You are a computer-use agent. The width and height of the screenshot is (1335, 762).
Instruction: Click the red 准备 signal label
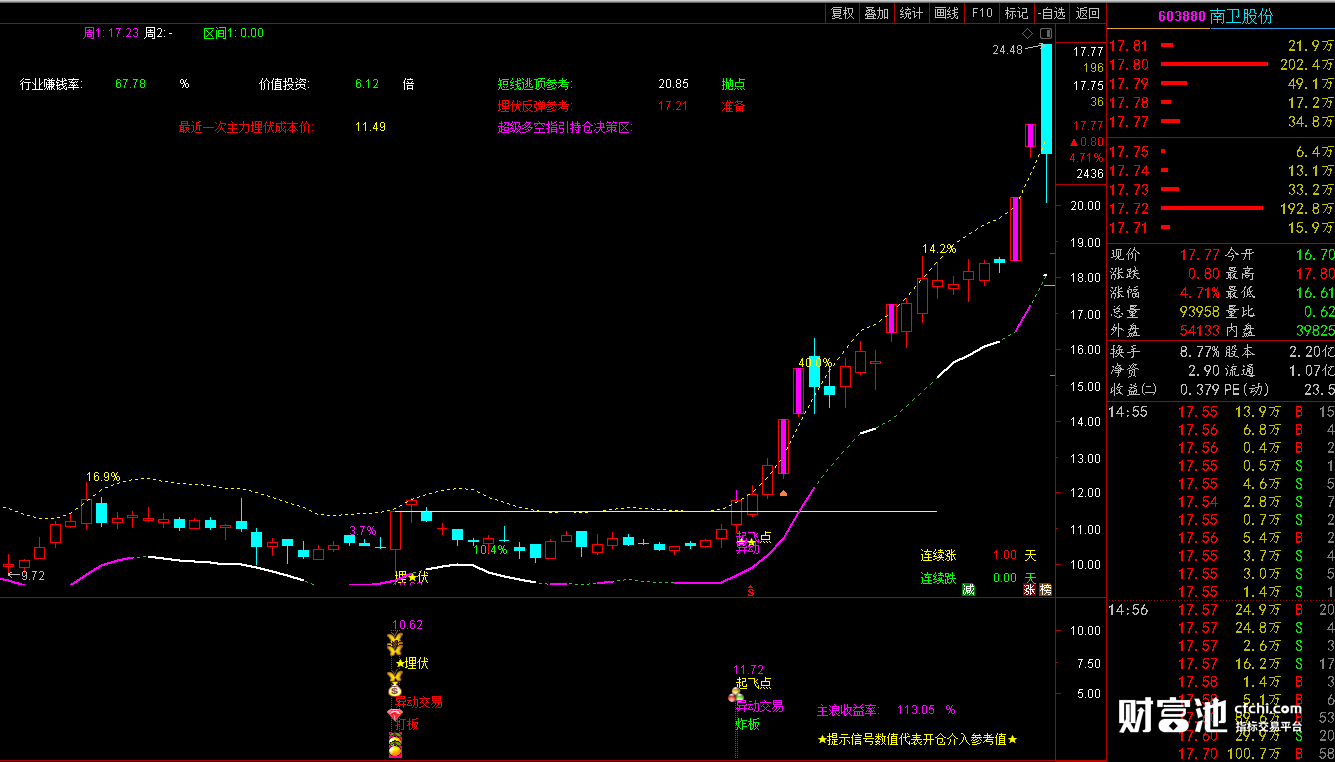click(x=733, y=105)
